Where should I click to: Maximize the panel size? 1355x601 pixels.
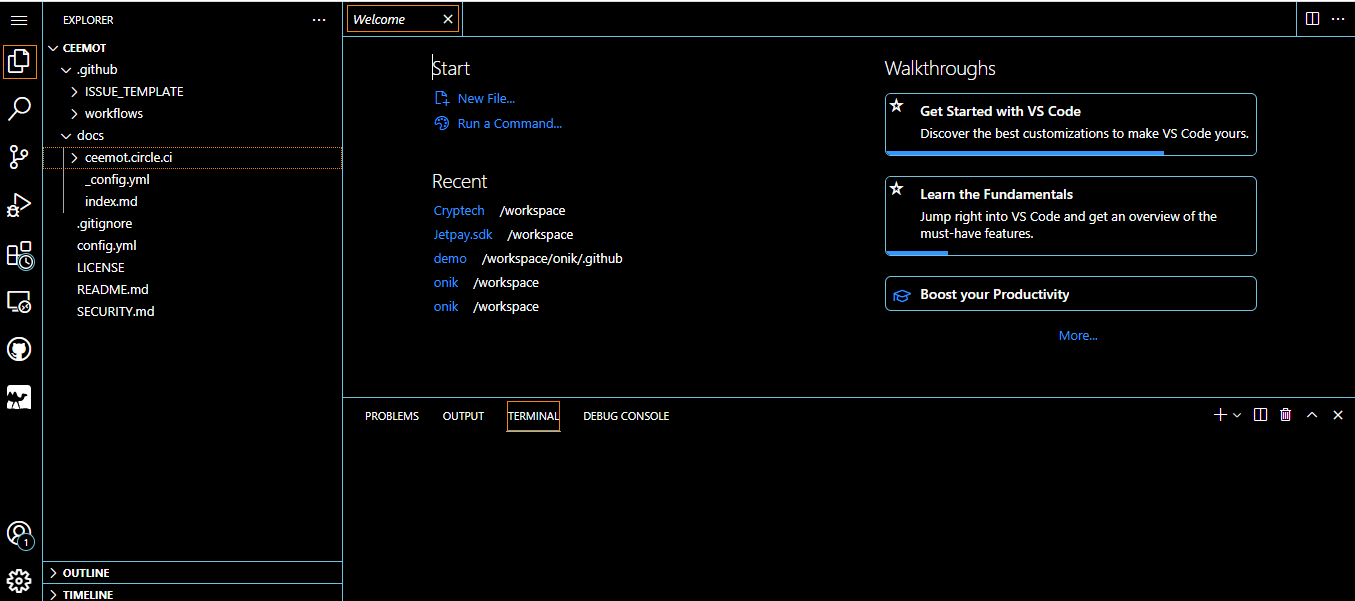click(1312, 415)
